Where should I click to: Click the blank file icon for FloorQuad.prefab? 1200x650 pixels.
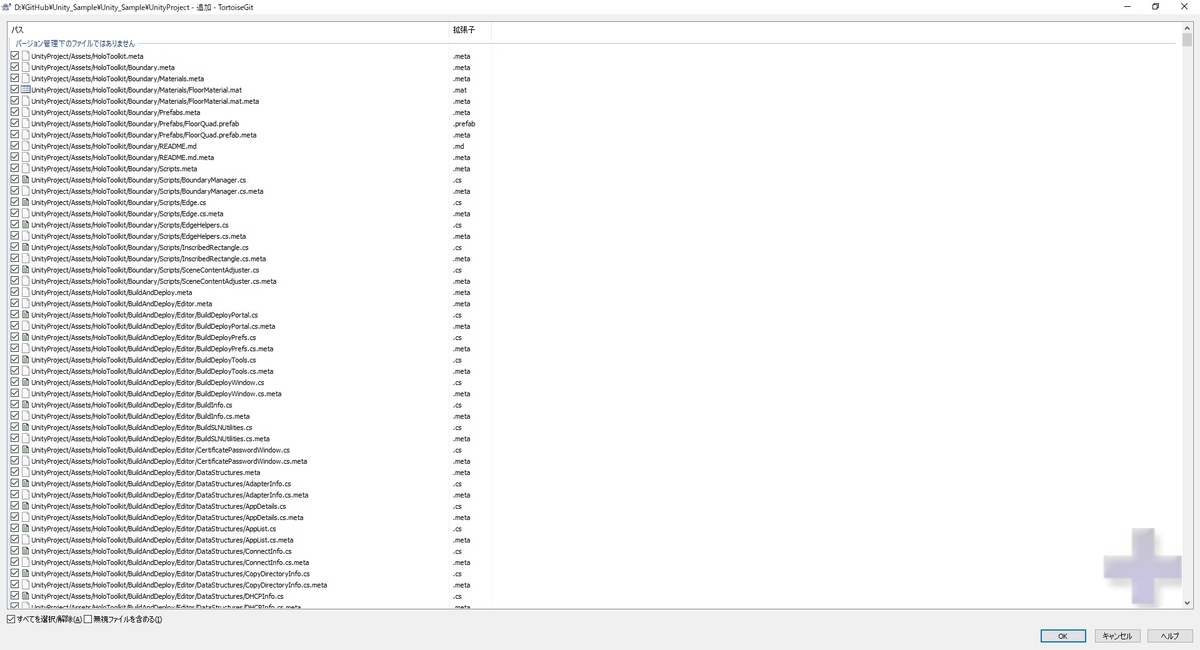click(x=26, y=124)
